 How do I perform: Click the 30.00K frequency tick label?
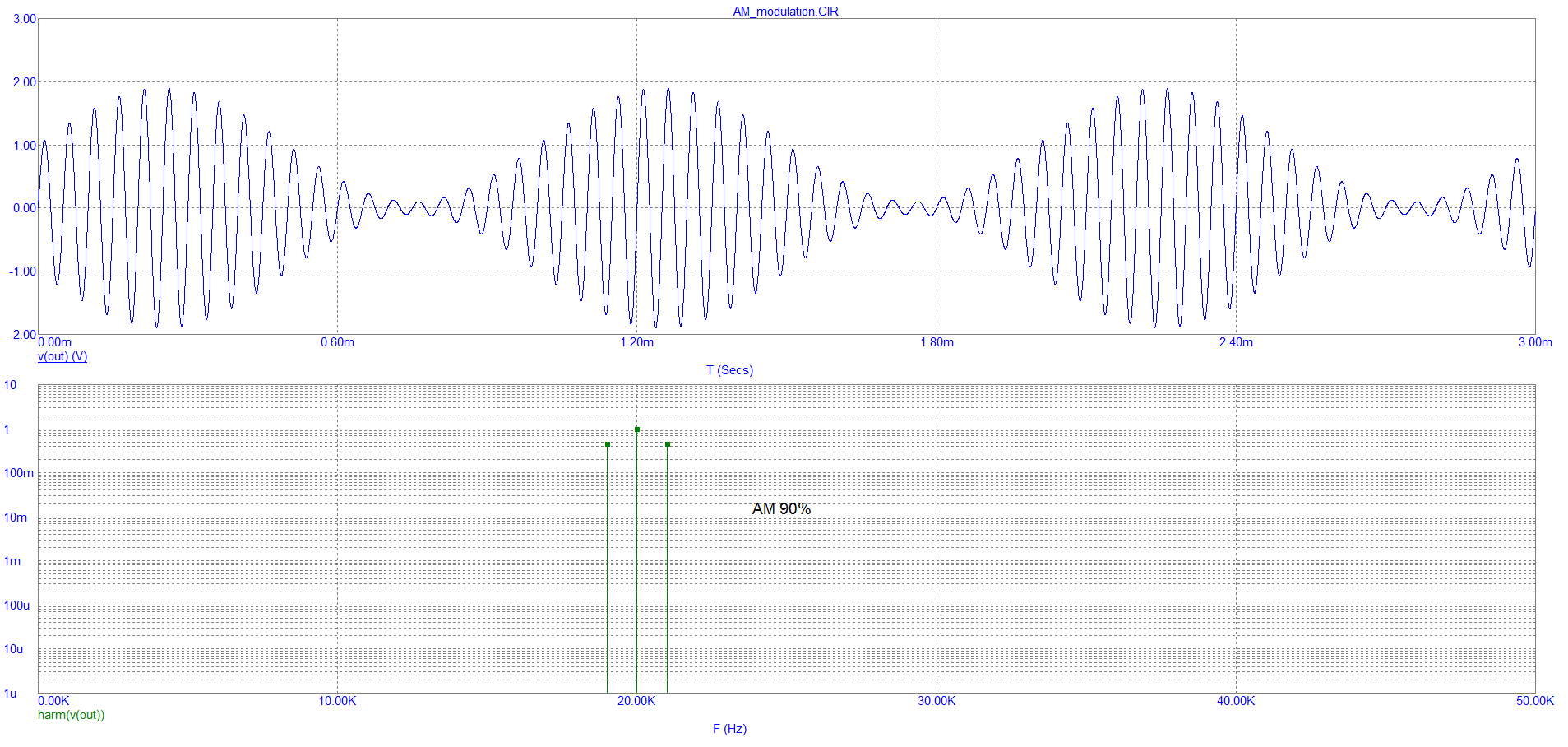(x=937, y=701)
